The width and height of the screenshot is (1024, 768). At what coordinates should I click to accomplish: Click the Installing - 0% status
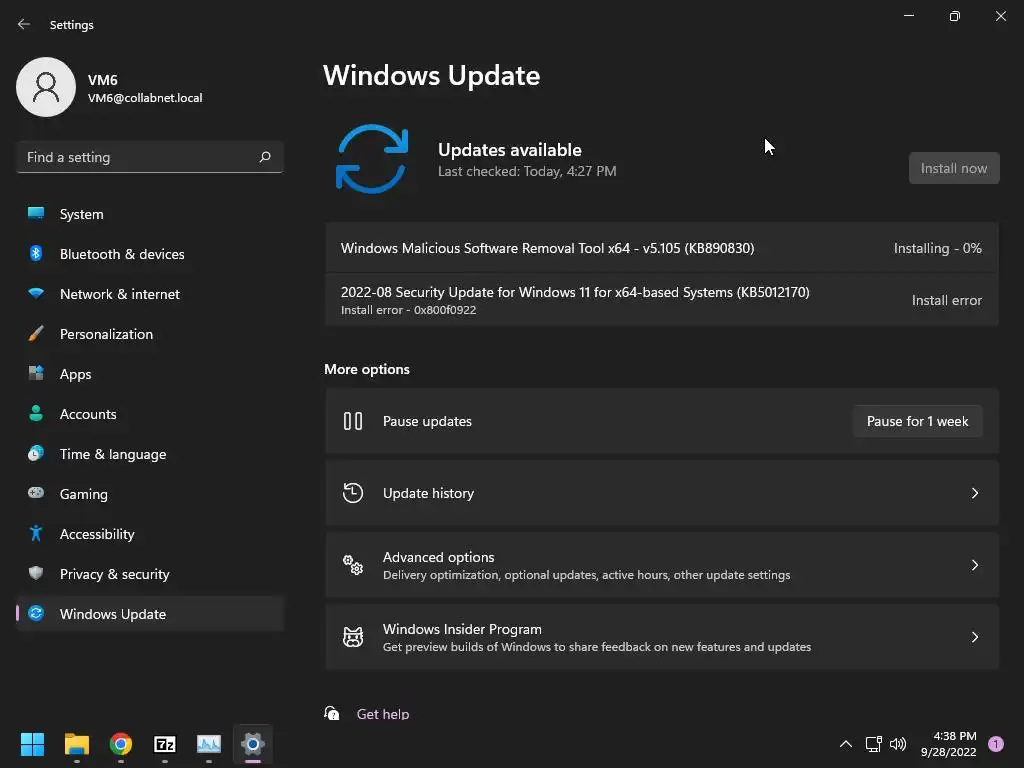click(x=938, y=248)
